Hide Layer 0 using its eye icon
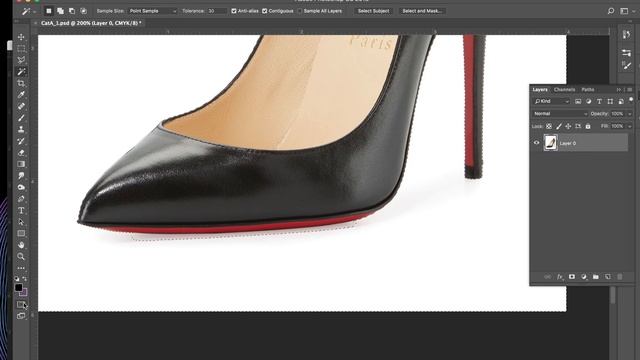 coord(536,143)
